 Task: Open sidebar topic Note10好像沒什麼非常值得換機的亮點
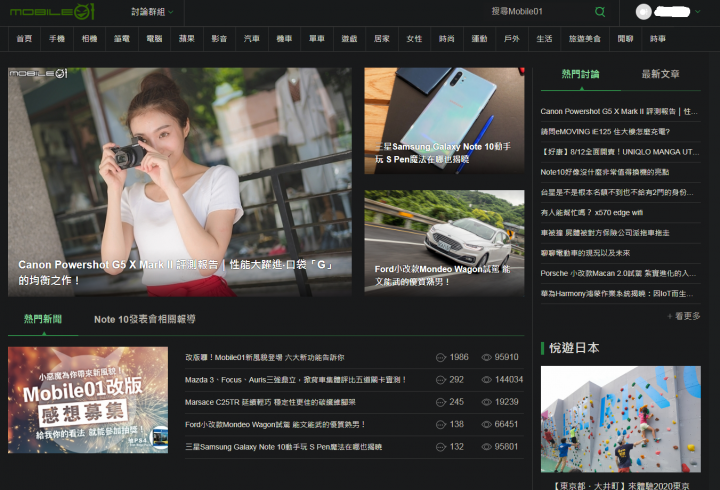tap(605, 172)
